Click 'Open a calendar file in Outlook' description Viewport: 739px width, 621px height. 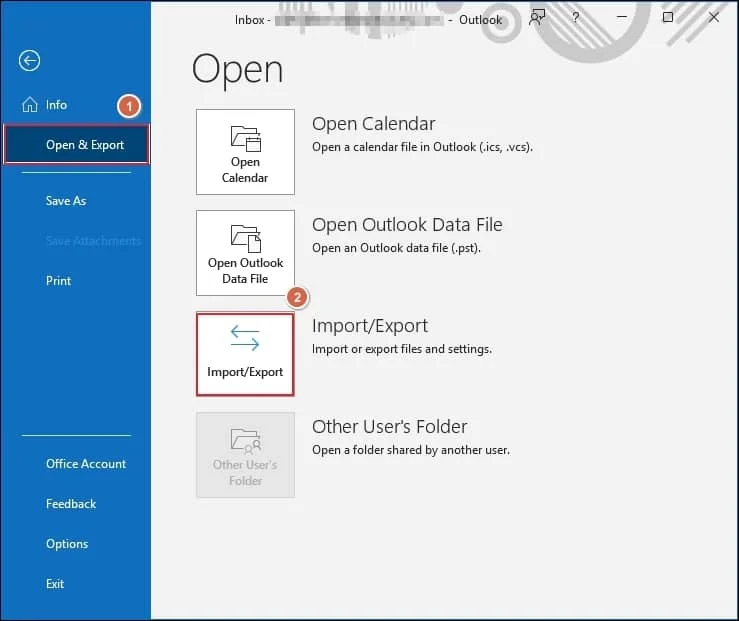422,147
